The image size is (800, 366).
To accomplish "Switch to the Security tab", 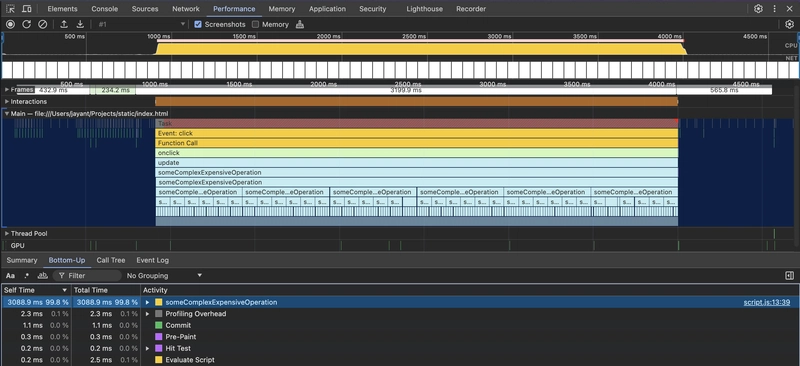I will coord(372,9).
